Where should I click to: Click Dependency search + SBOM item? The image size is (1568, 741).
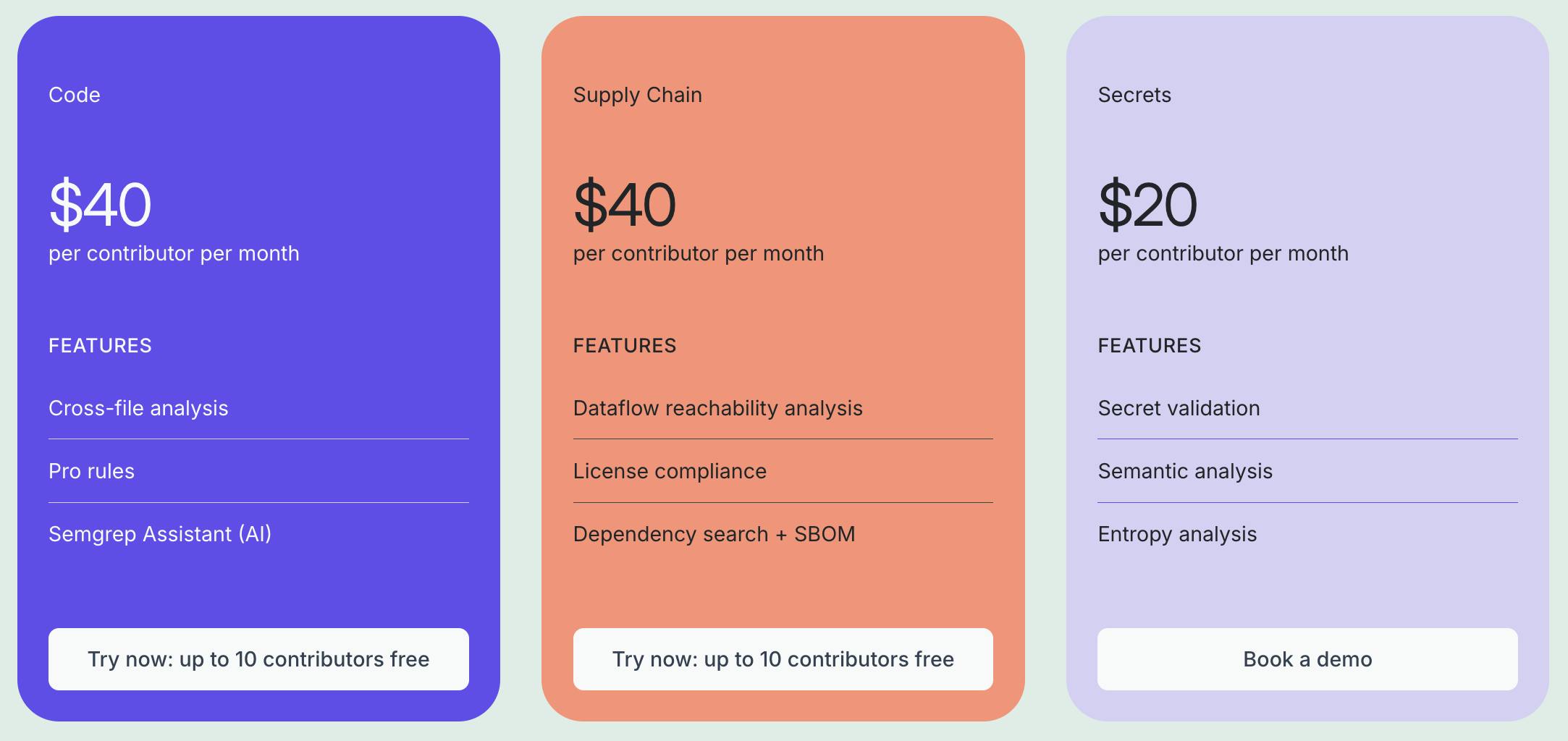pos(714,534)
